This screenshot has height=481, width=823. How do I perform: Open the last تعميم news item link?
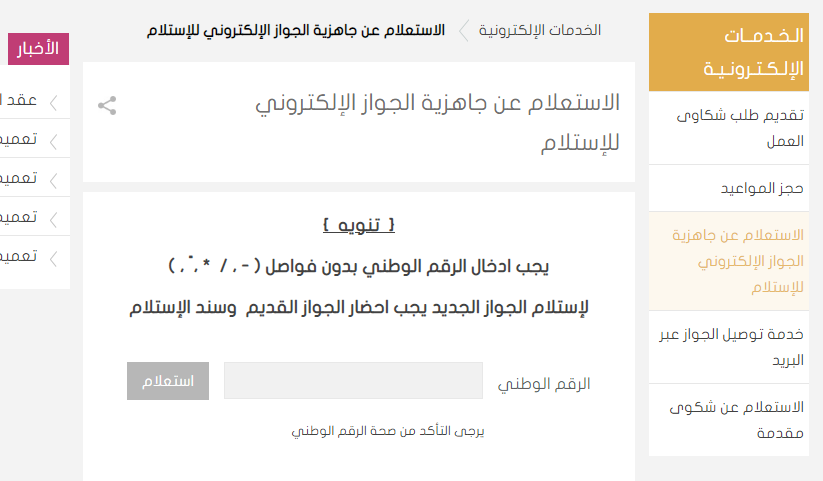pos(22,256)
